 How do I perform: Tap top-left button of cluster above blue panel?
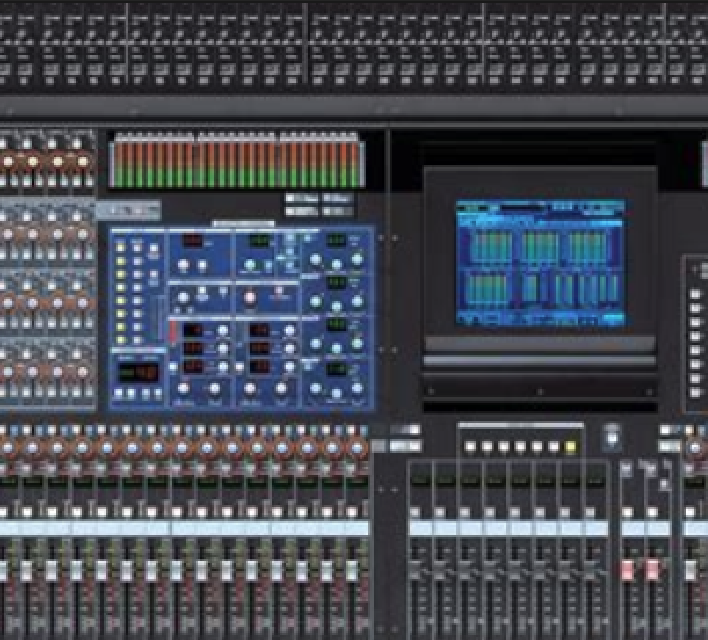[301, 198]
